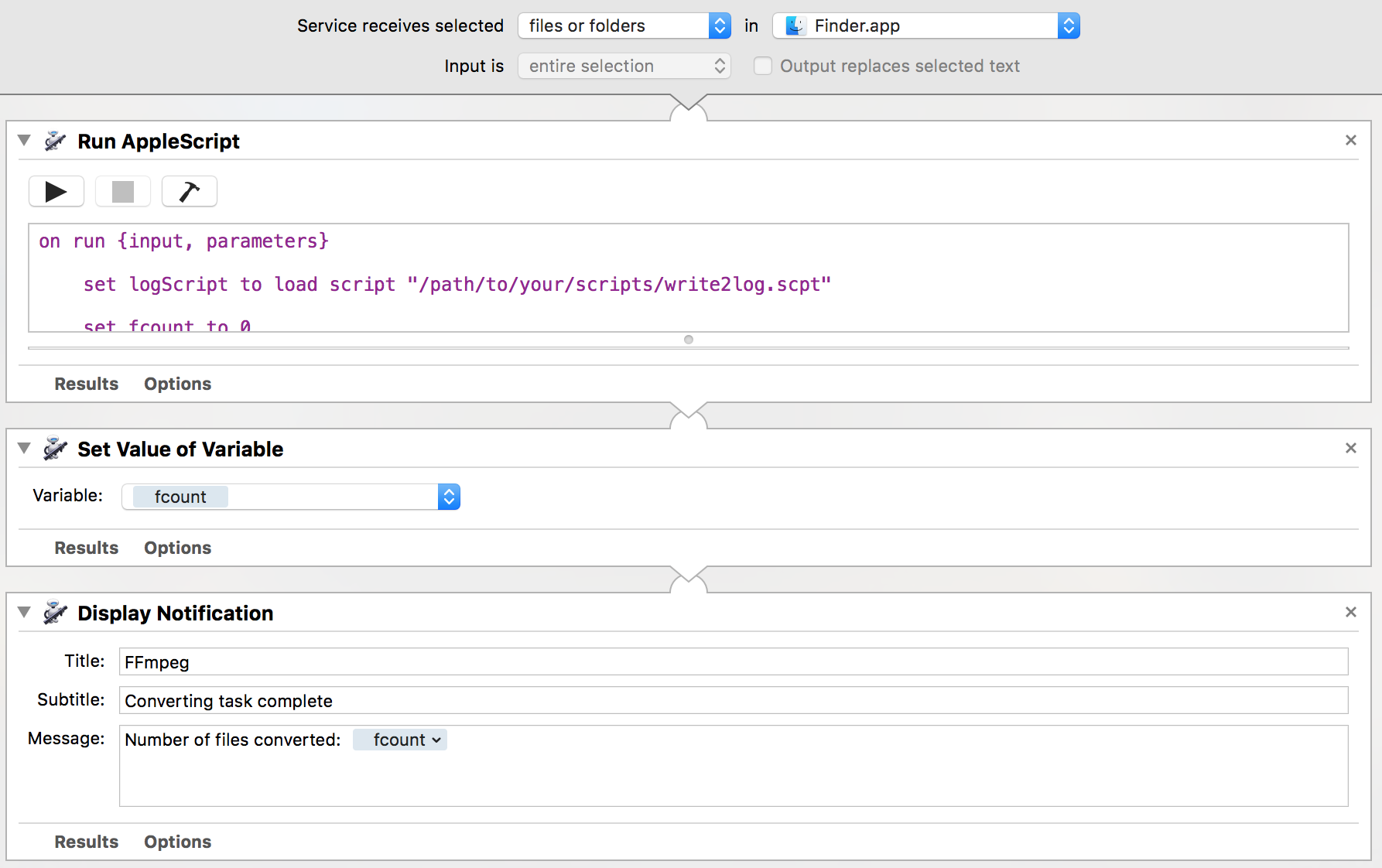Show Results for Run AppleScript
This screenshot has height=868, width=1382.
[x=87, y=384]
